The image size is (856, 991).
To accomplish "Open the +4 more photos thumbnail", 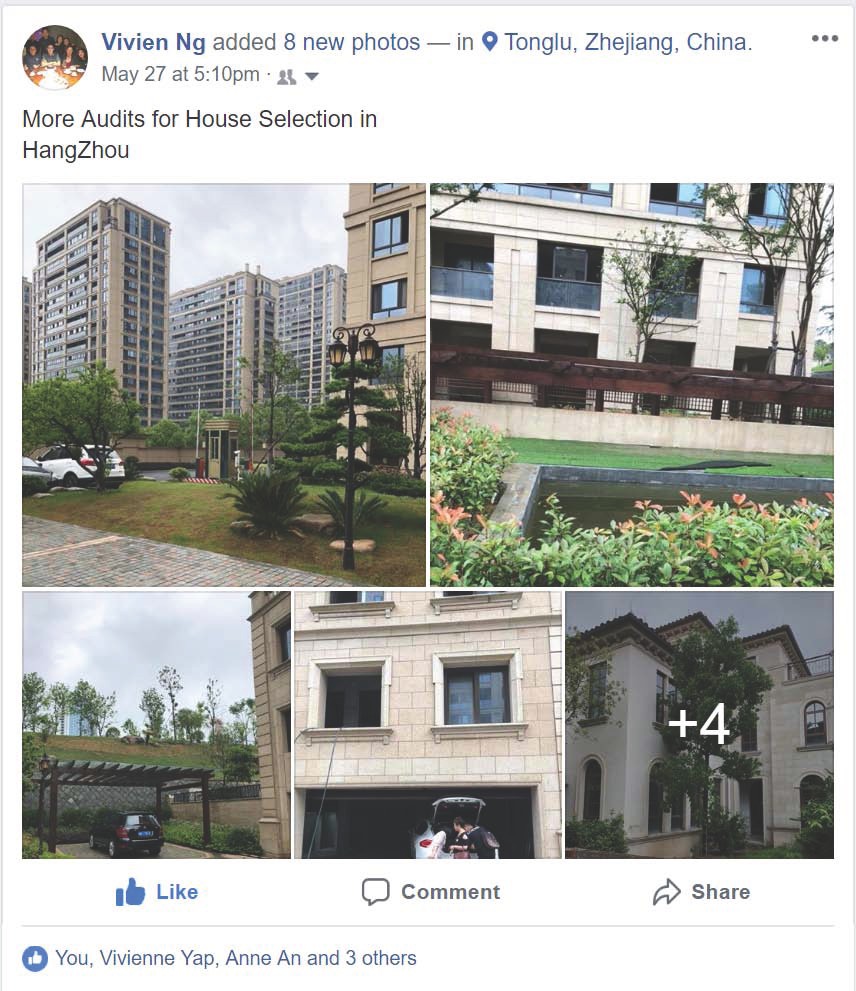I will pyautogui.click(x=699, y=725).
